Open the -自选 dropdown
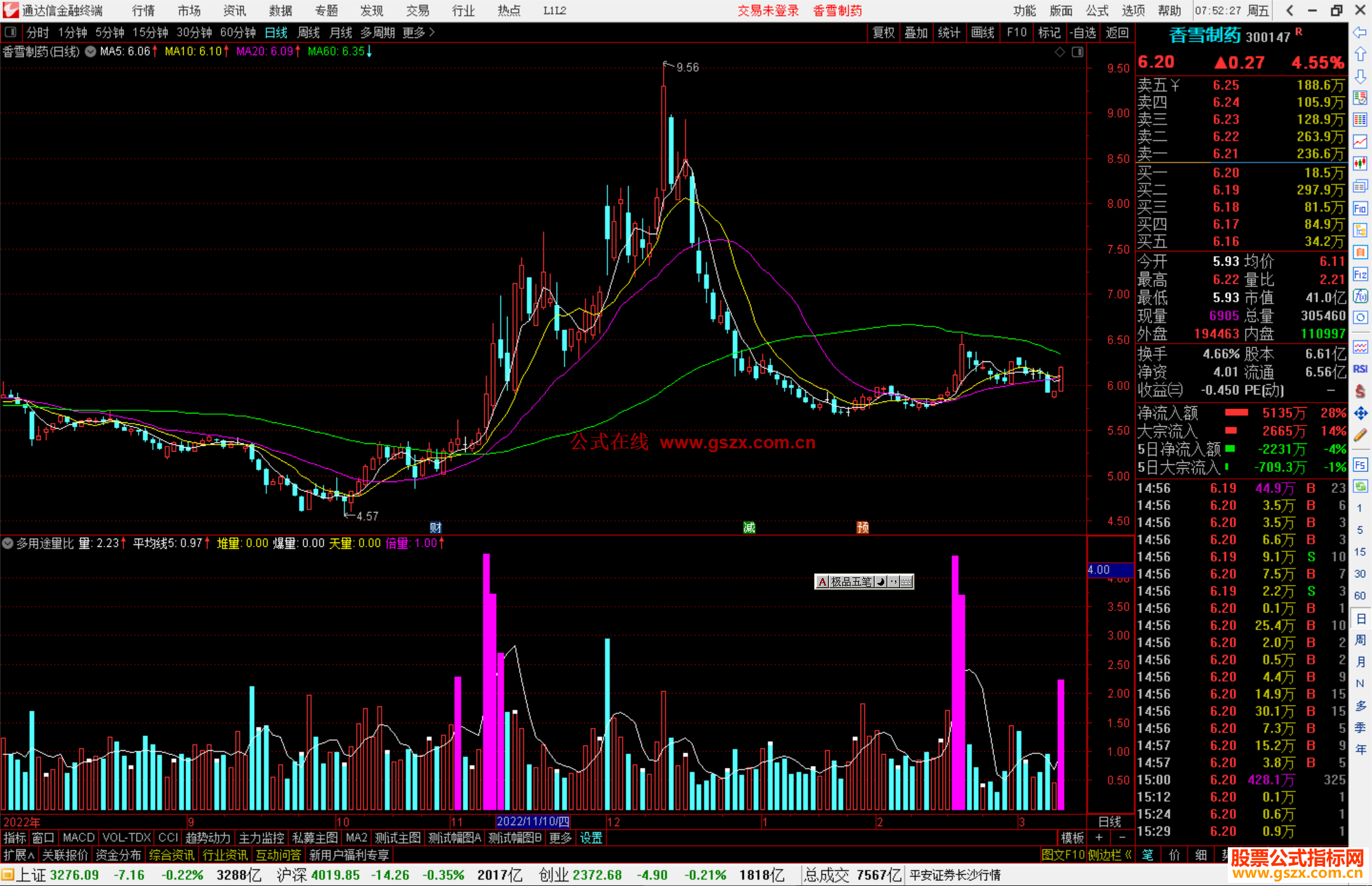 [1082, 32]
